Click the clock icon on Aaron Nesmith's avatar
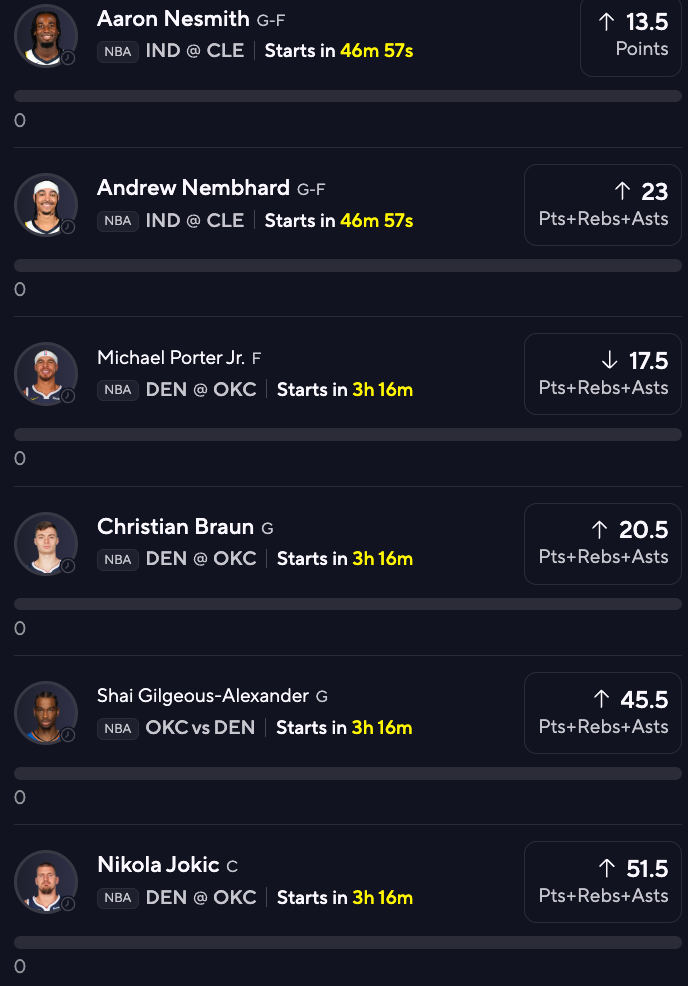 pos(68,58)
